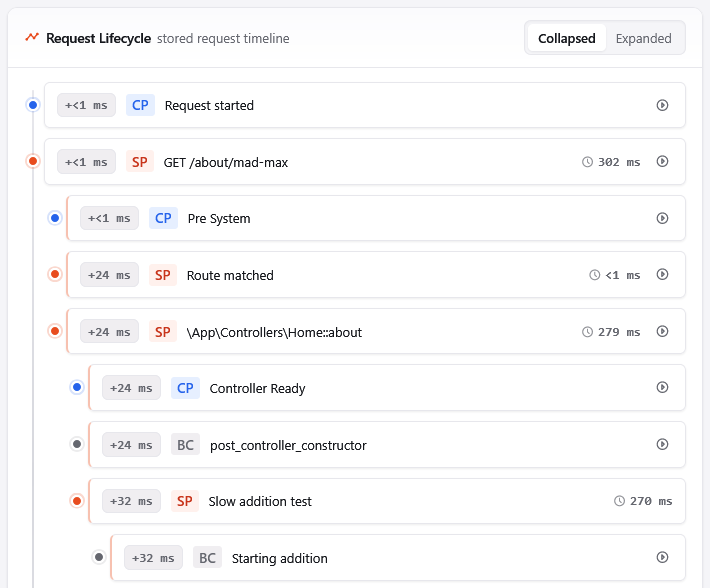Select the \App\Controllers\Home::about label
710x588 pixels.
coord(274,332)
